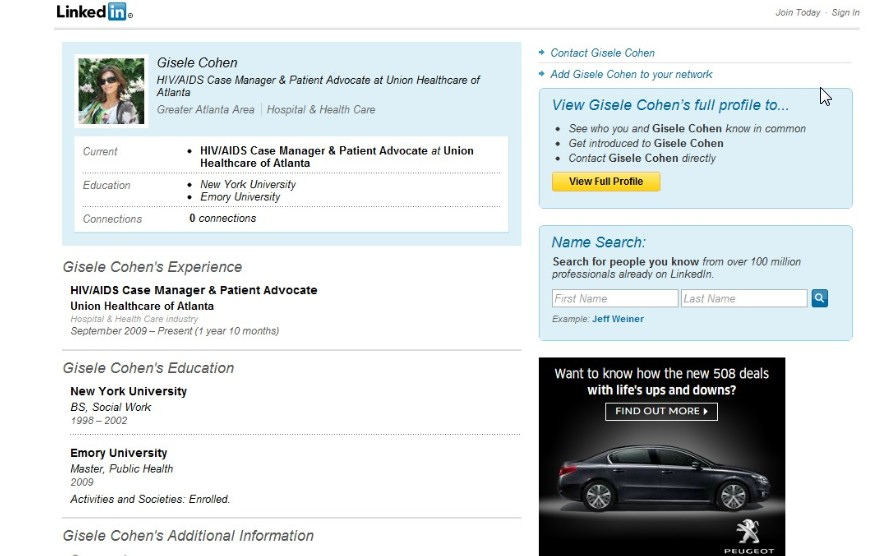Add Gisele Cohen to your network

point(631,74)
